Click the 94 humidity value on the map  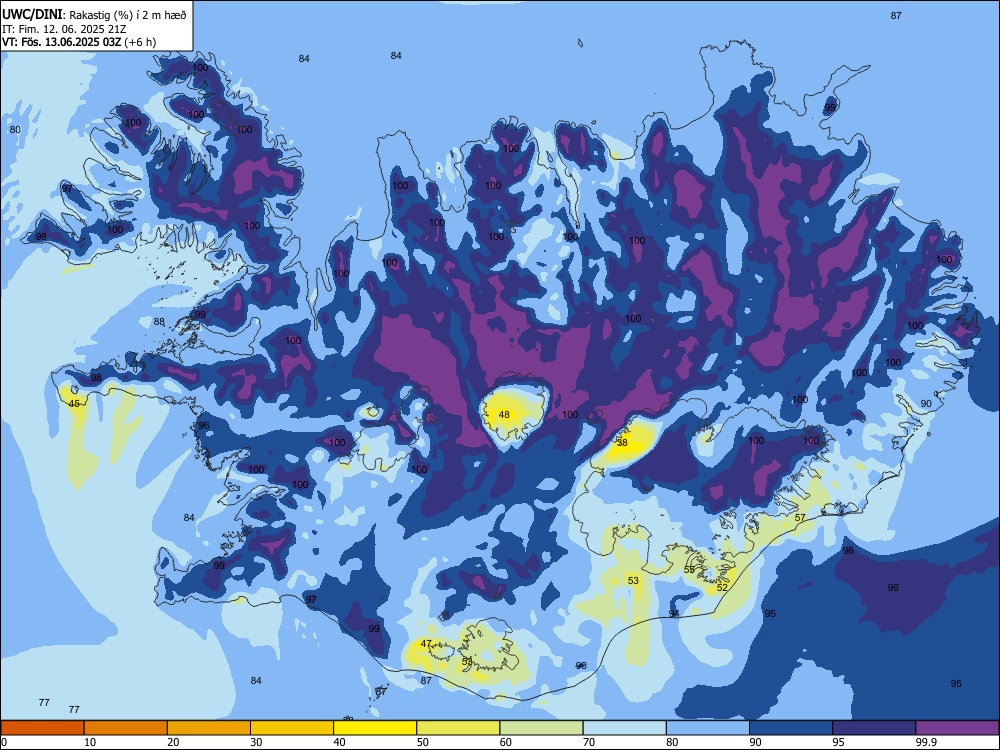(x=673, y=614)
